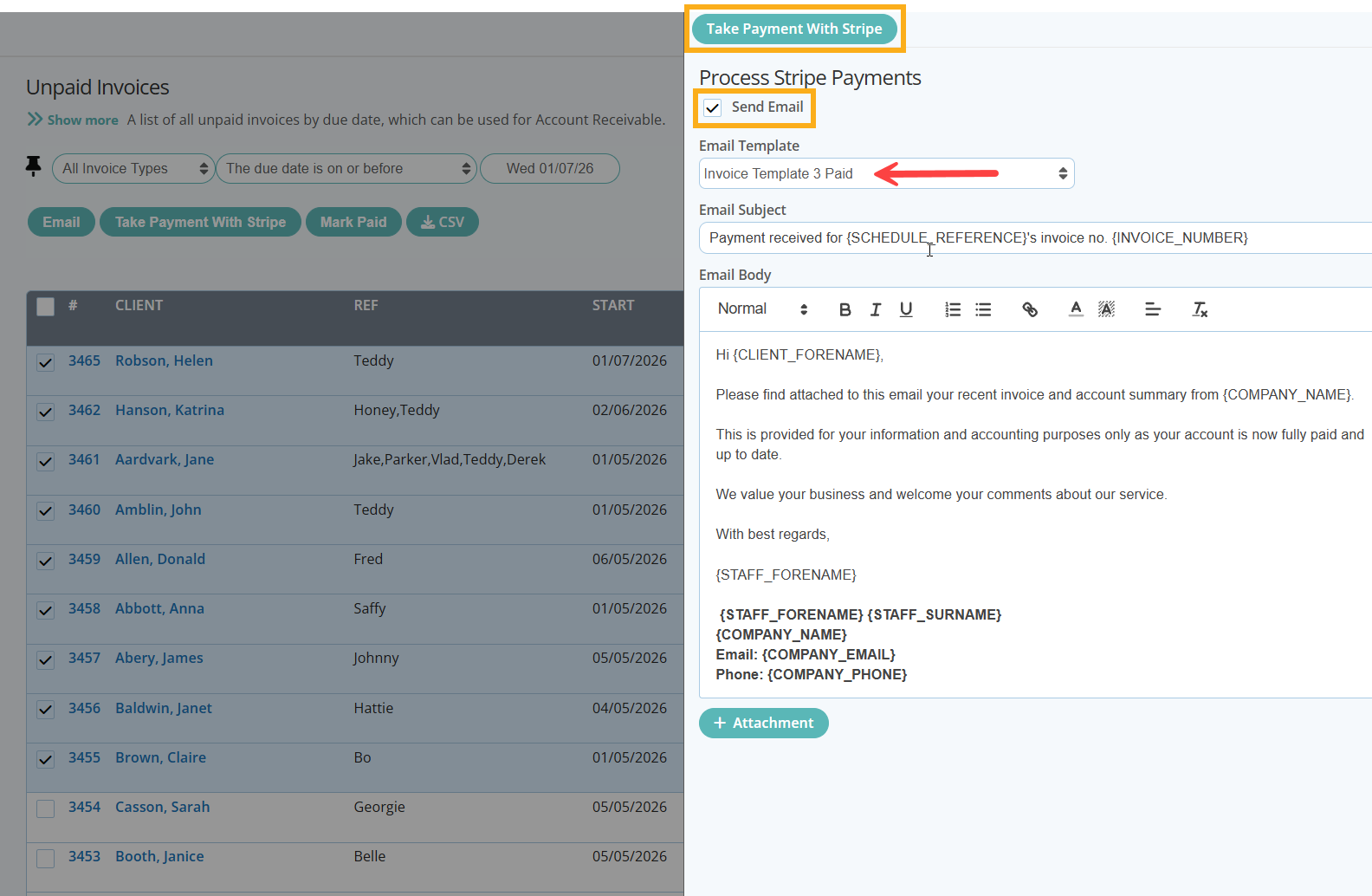Toggle italic formatting in email body
The width and height of the screenshot is (1372, 896).
[x=876, y=309]
